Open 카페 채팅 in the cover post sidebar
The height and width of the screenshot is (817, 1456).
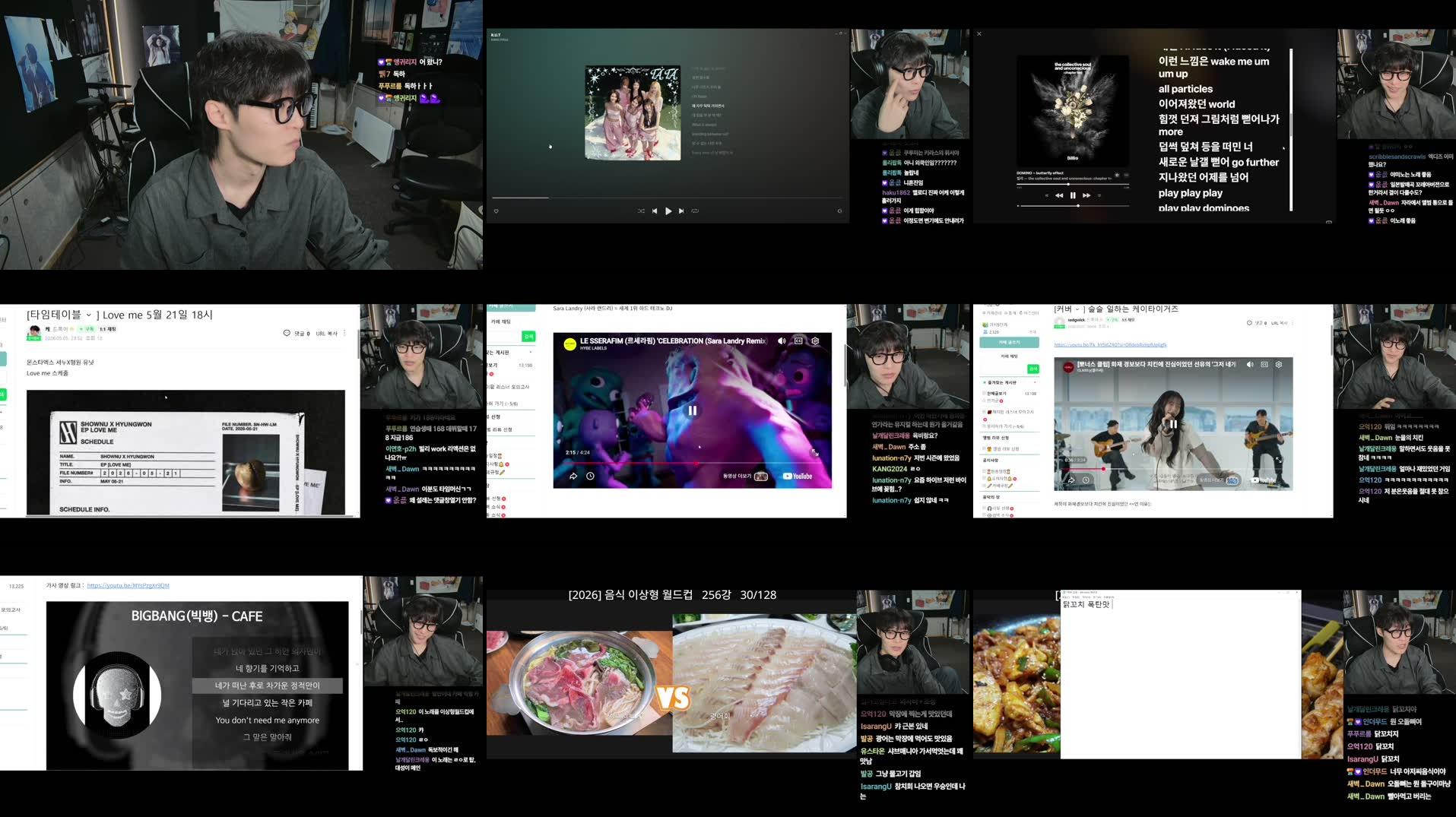pos(1009,356)
